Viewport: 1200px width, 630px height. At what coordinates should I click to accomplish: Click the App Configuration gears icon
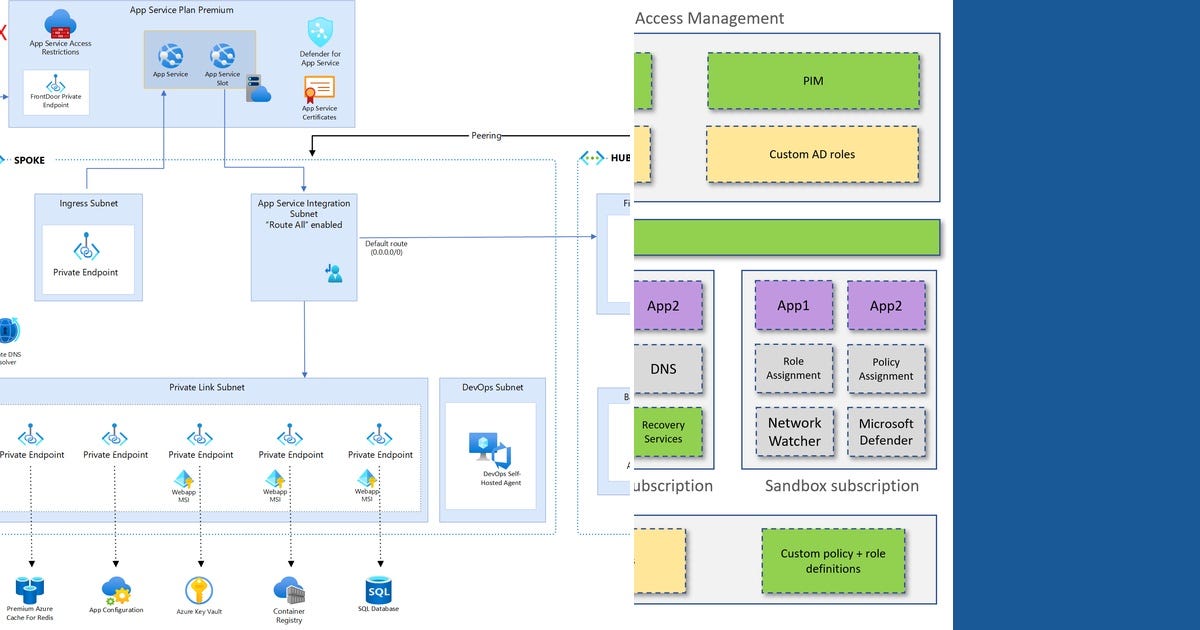click(115, 589)
